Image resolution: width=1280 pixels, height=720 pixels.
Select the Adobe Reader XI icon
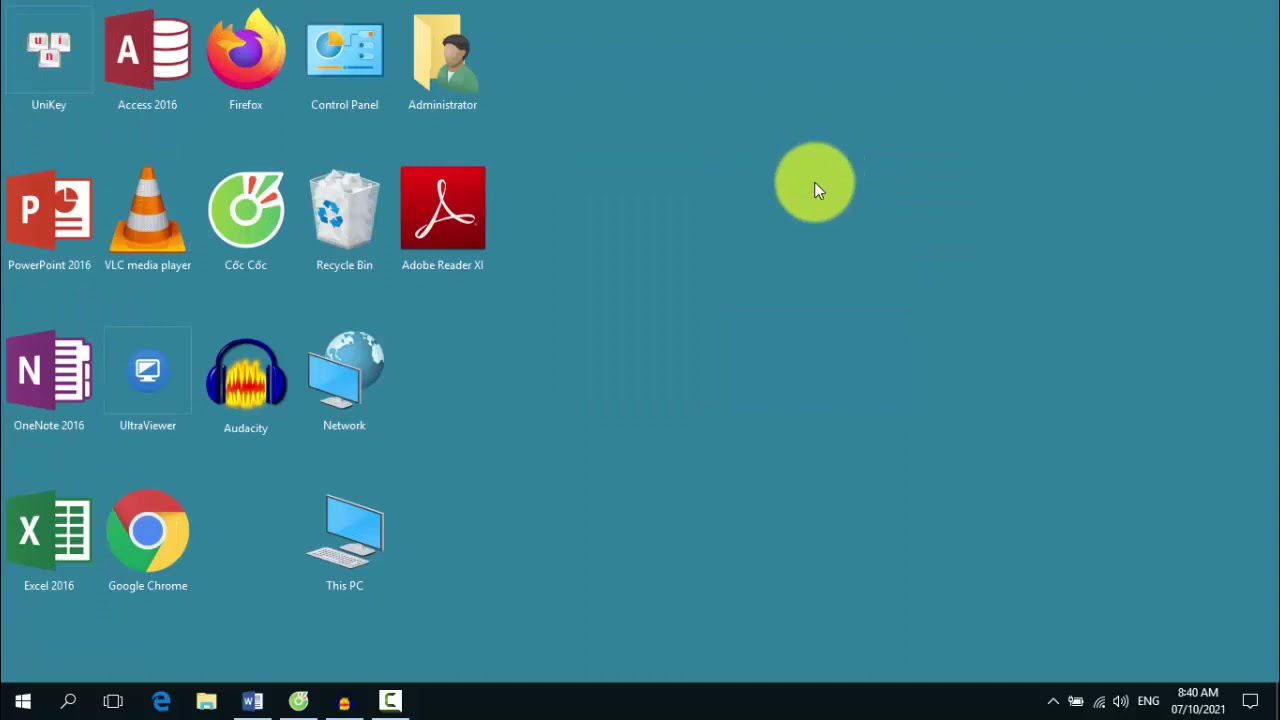point(443,220)
